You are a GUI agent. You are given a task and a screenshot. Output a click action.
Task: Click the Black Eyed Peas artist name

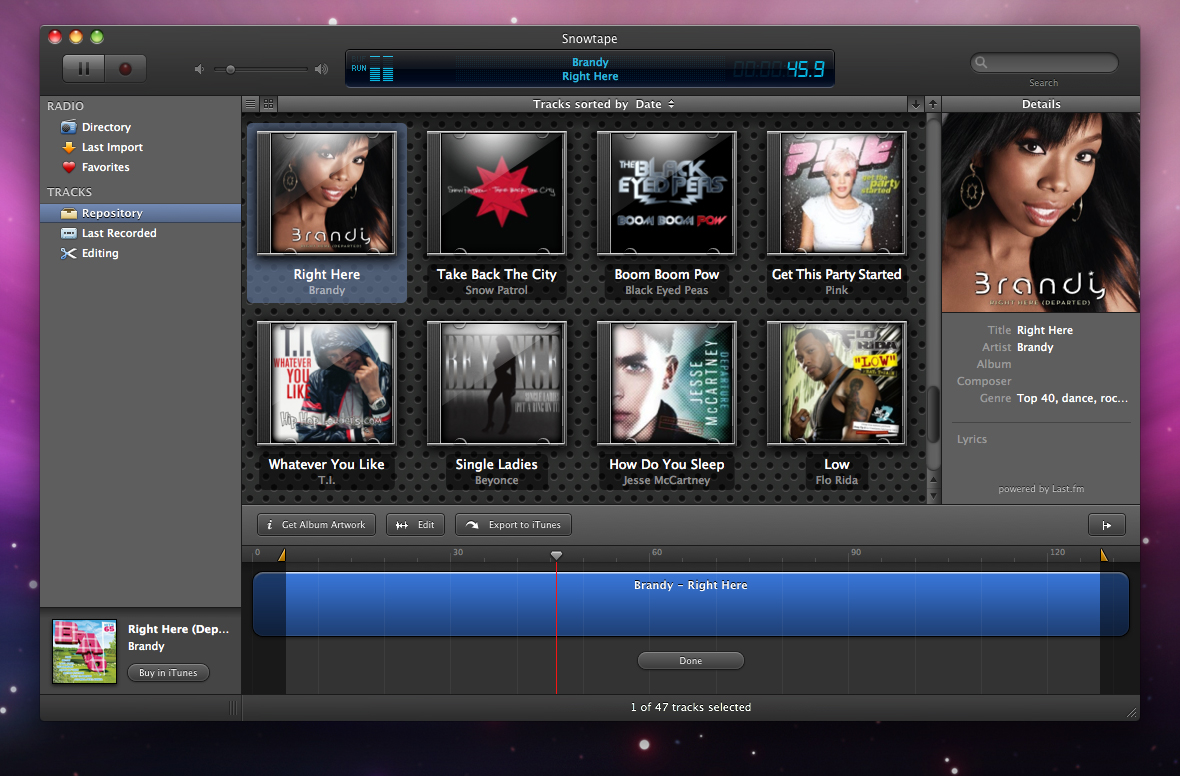pyautogui.click(x=667, y=291)
